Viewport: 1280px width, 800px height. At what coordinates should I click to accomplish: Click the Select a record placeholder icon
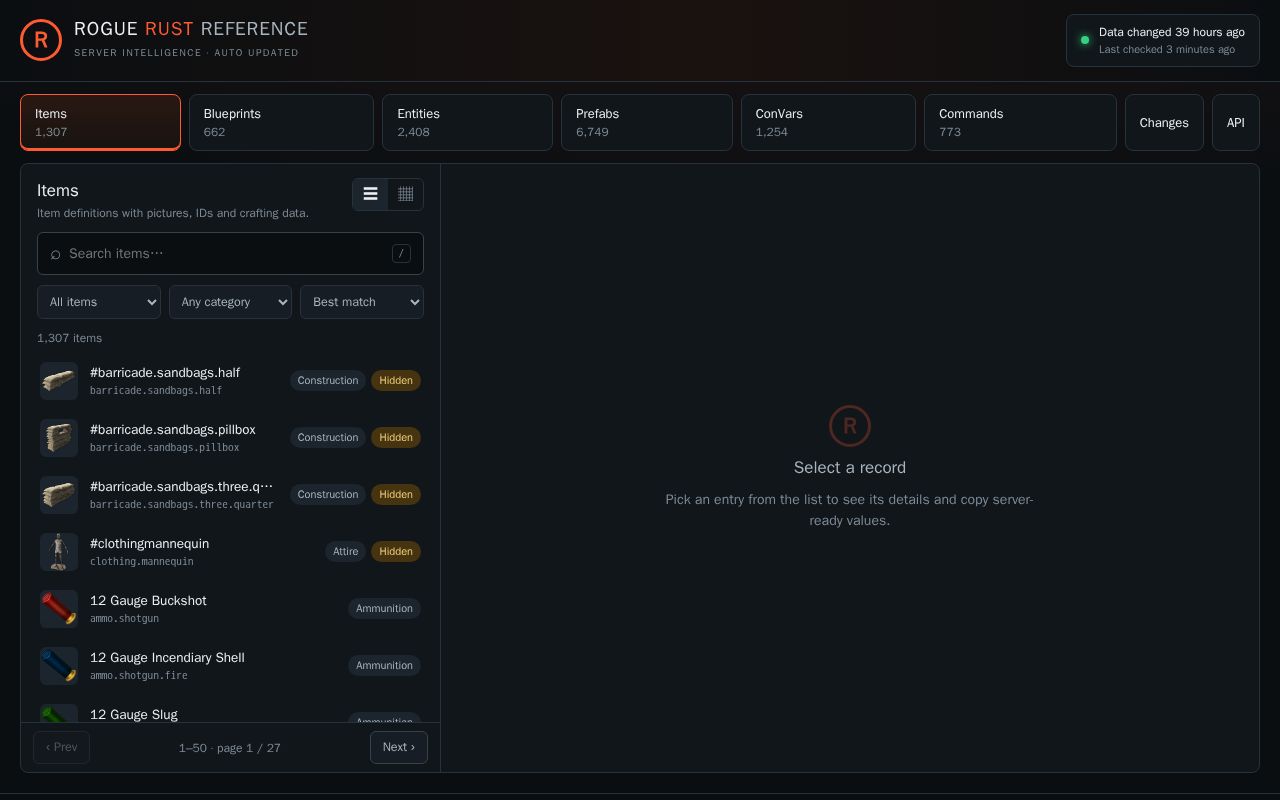click(850, 426)
